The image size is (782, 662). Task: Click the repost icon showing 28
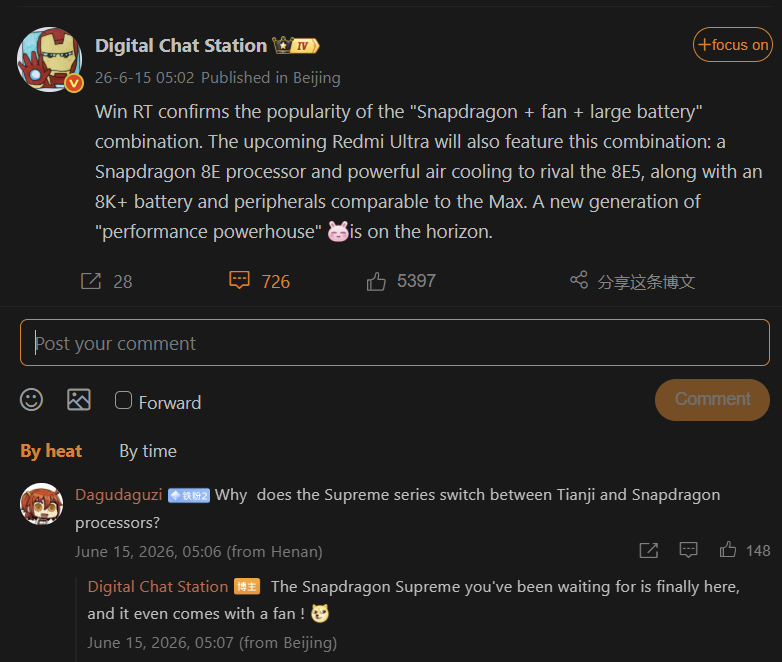click(x=91, y=281)
